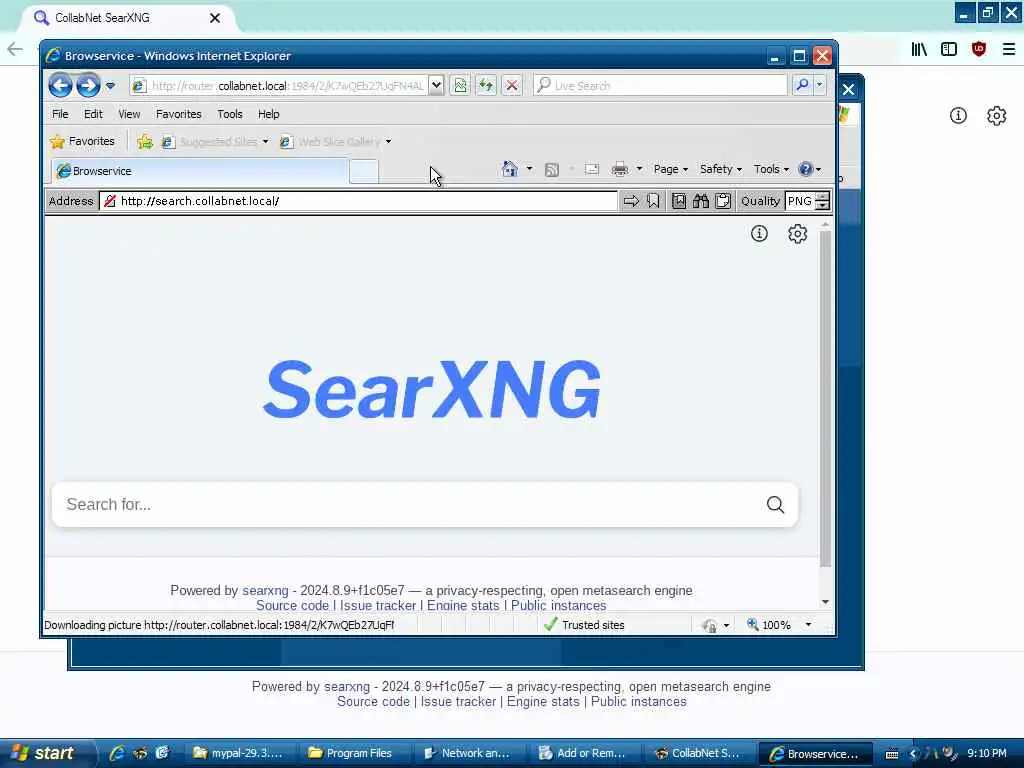
Task: Click the IE Stop loading button
Action: 512,86
